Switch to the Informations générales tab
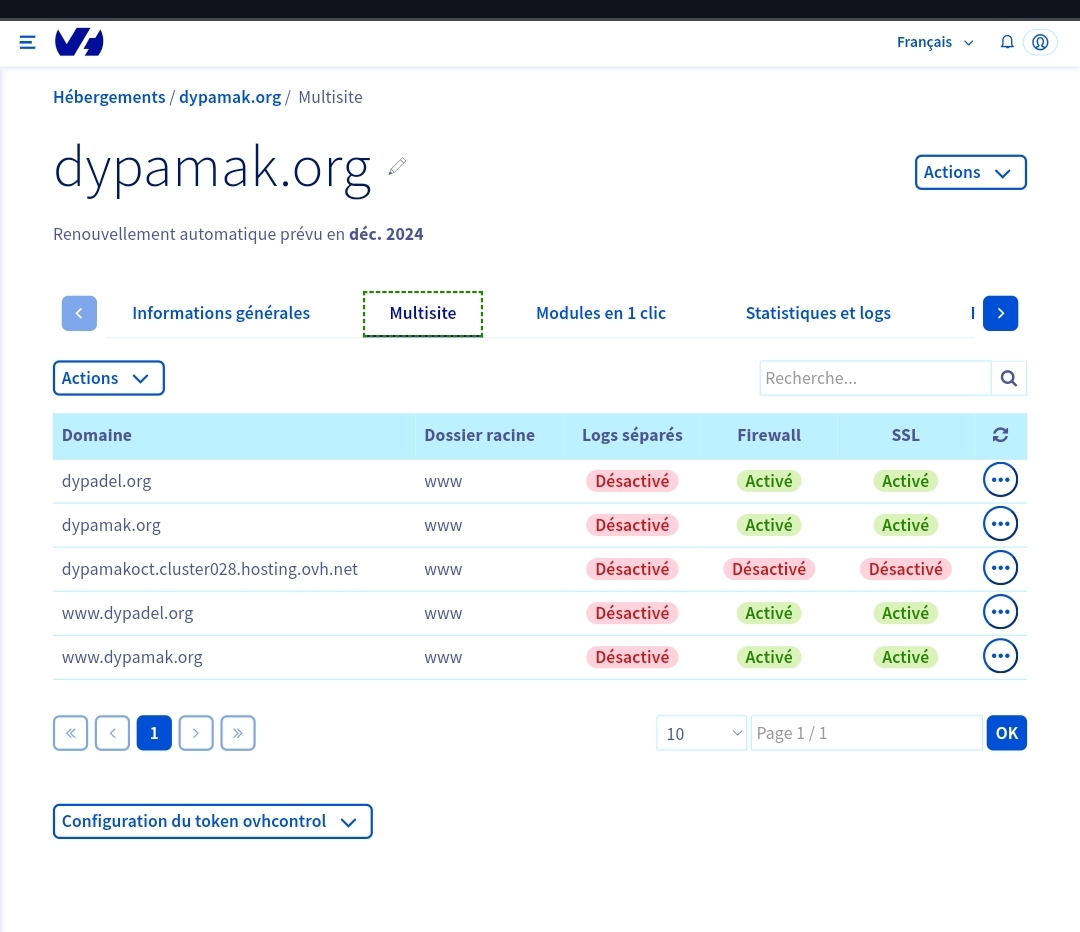Viewport: 1080px width, 932px height. pyautogui.click(x=221, y=313)
